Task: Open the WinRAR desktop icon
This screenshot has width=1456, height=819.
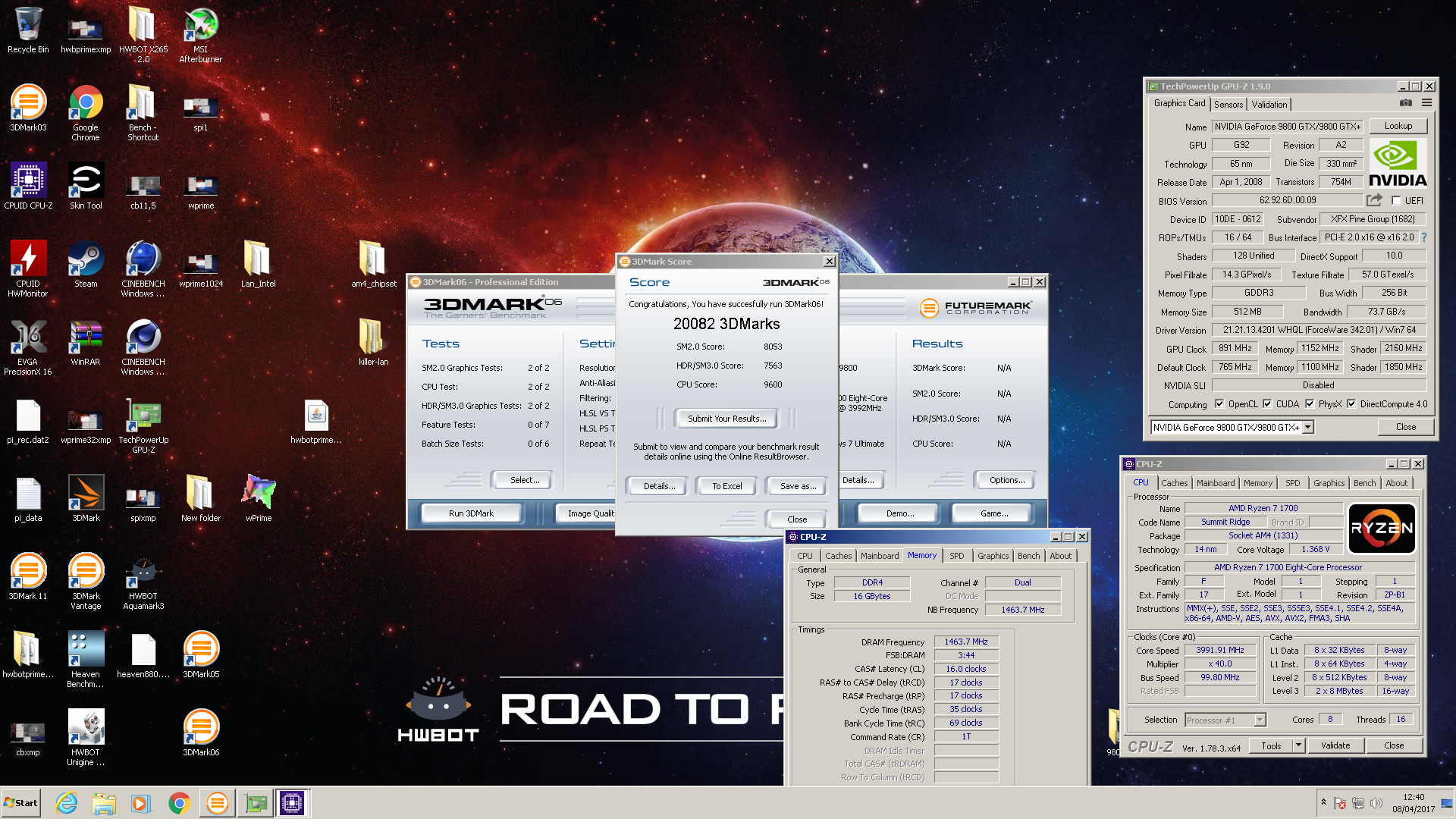Action: point(86,343)
